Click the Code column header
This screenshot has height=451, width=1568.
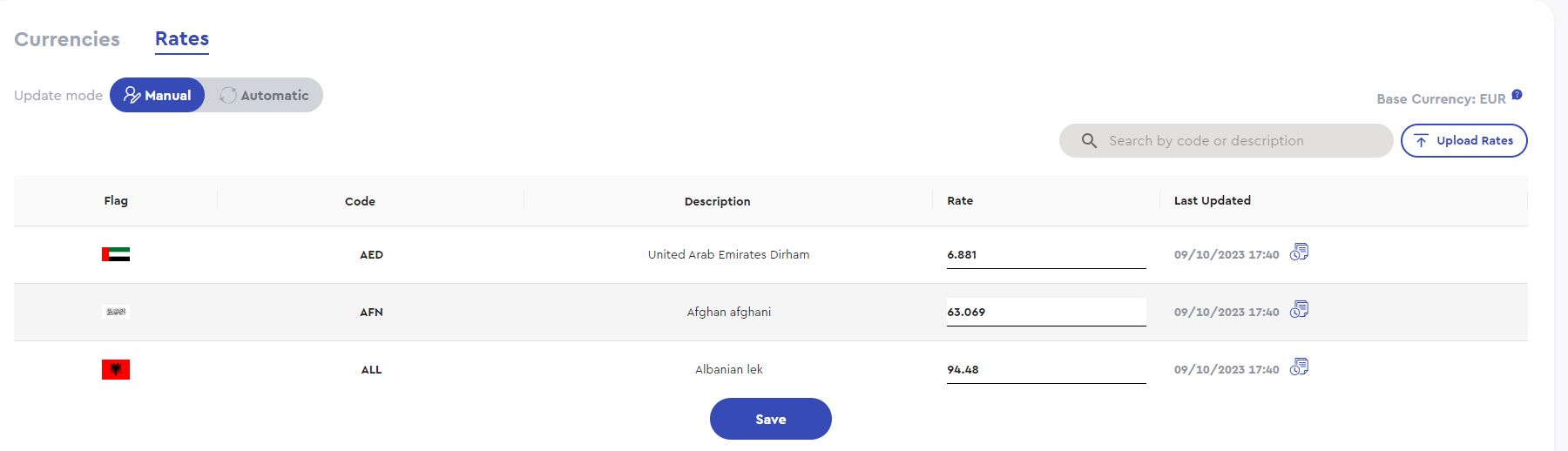click(360, 201)
